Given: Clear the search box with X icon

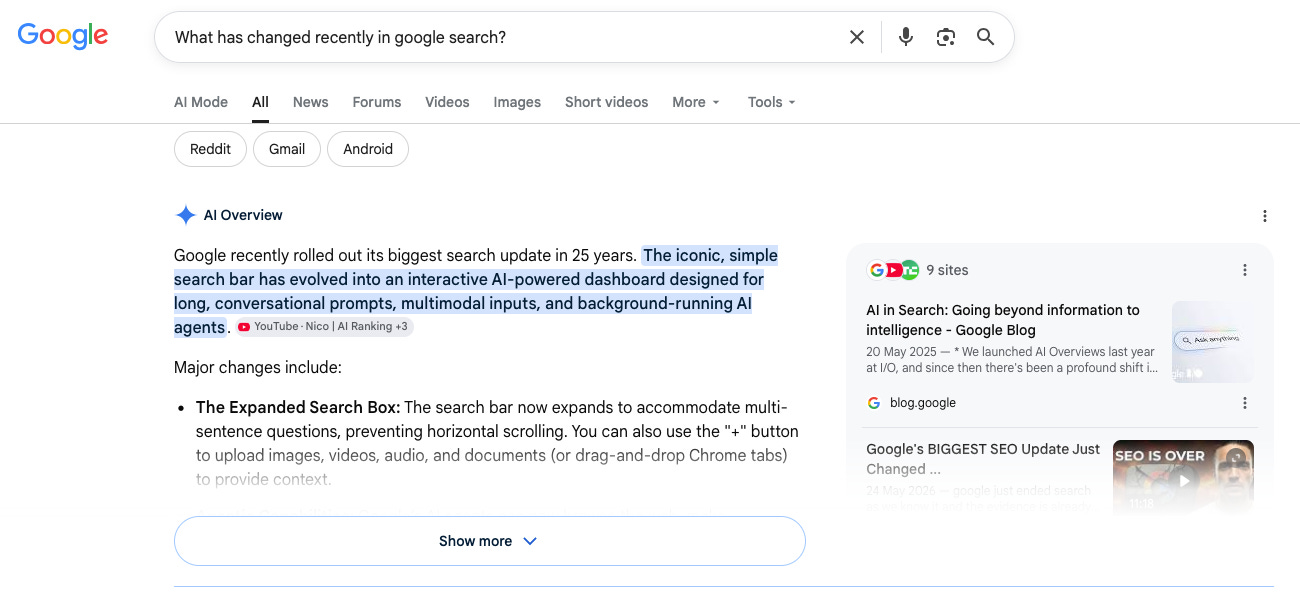Looking at the screenshot, I should 857,37.
